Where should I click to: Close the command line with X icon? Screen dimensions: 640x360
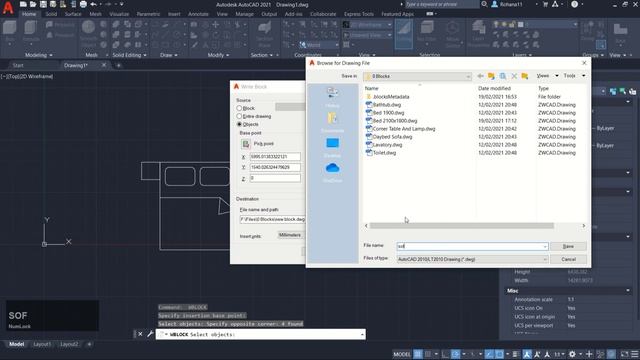(140, 334)
